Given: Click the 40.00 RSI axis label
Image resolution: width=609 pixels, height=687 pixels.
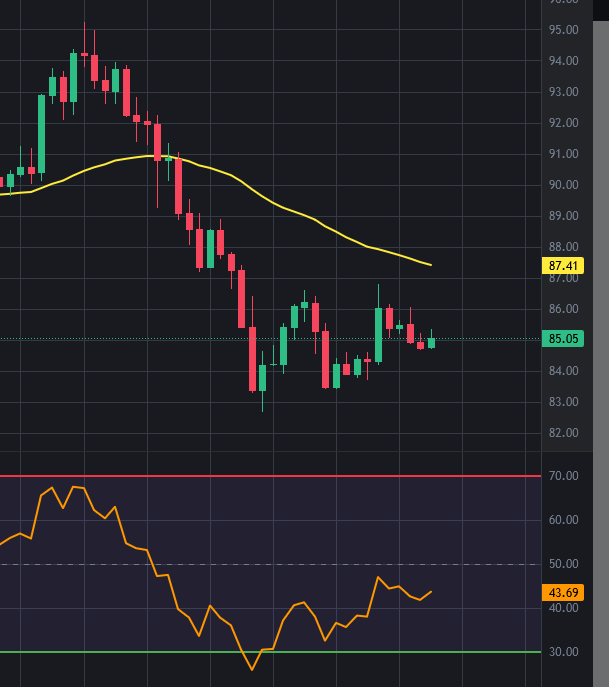Looking at the screenshot, I should (x=563, y=608).
